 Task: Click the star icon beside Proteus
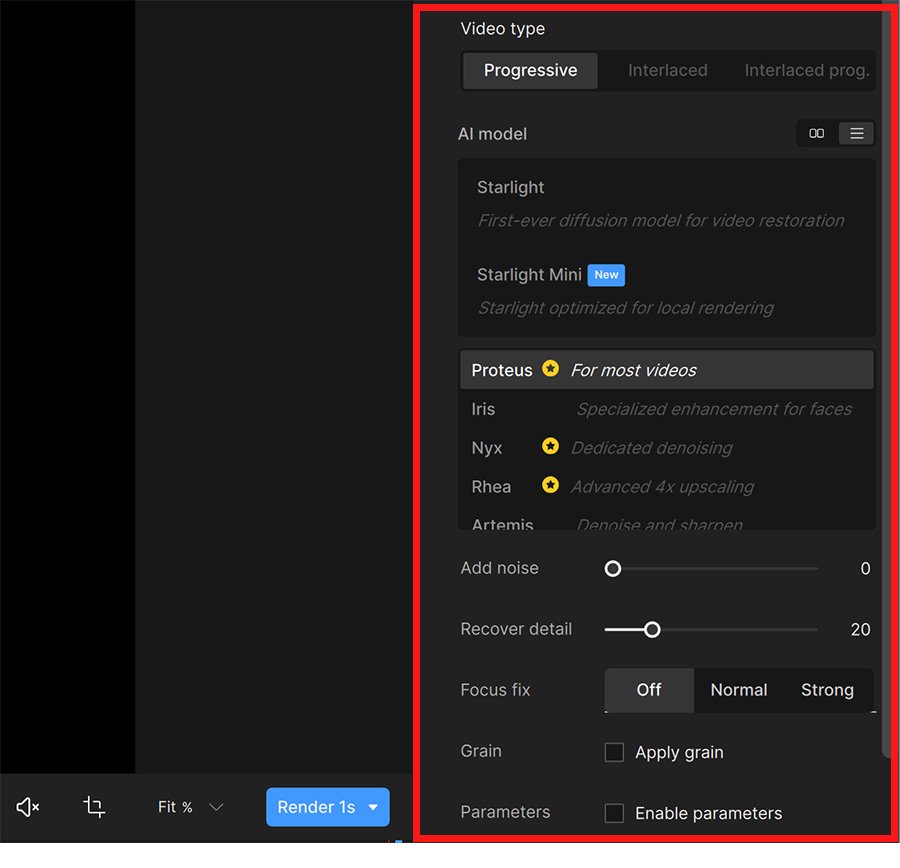click(550, 369)
